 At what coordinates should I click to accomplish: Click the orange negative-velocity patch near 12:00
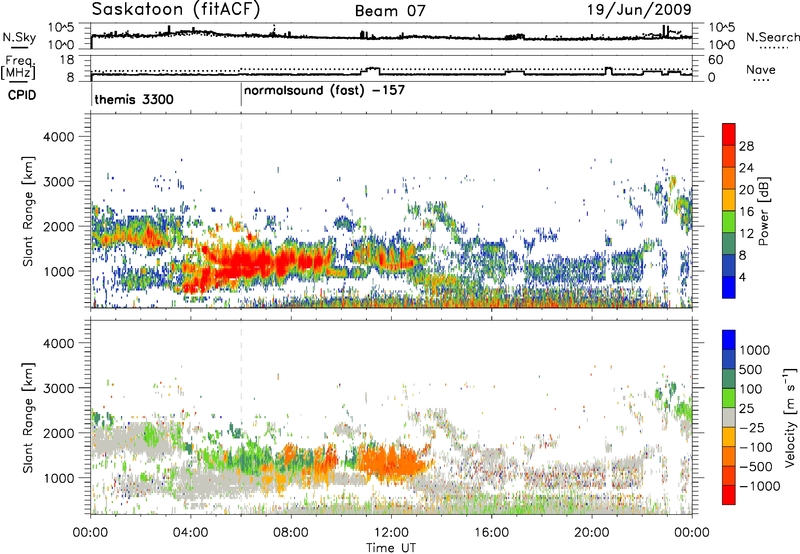[390, 462]
